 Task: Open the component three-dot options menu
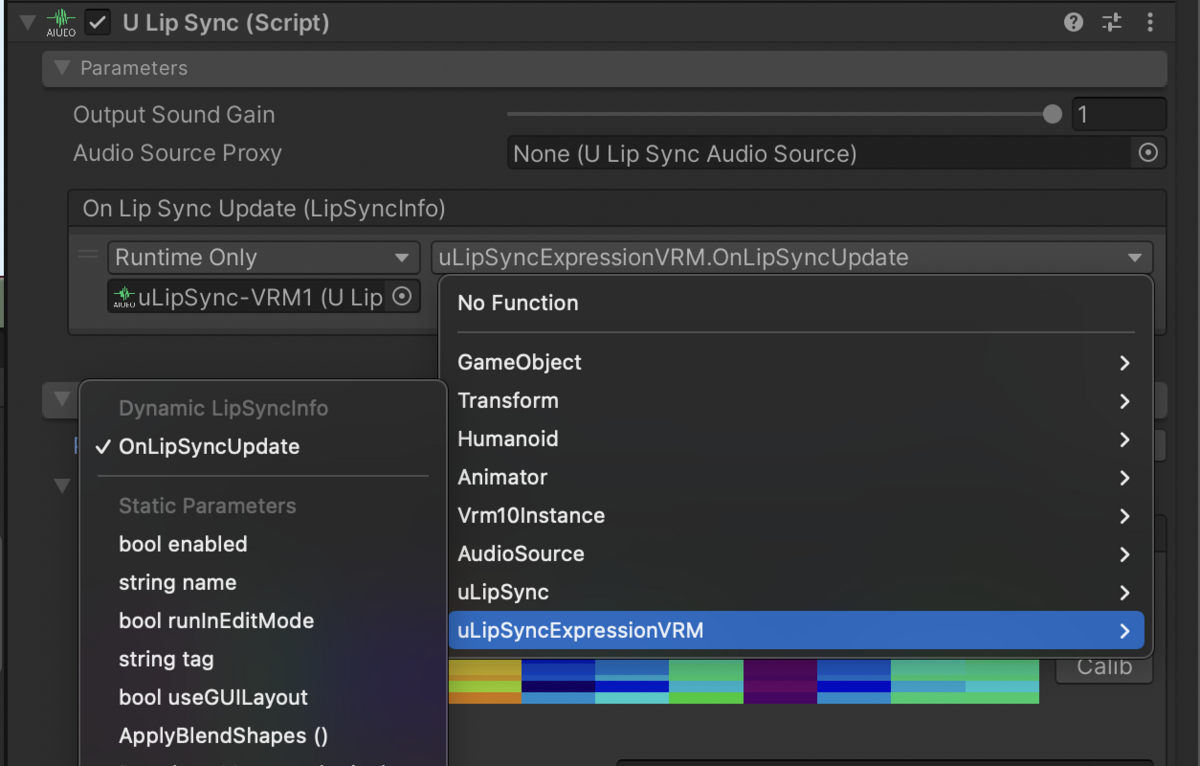(1150, 22)
